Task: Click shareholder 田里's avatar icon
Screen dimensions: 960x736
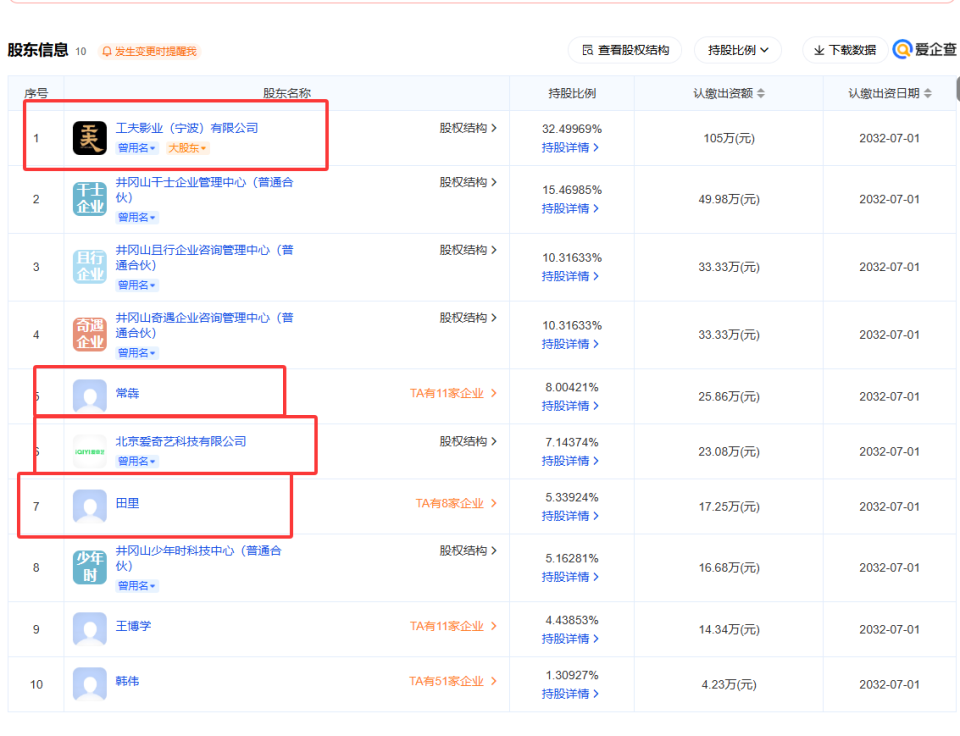Action: [88, 506]
